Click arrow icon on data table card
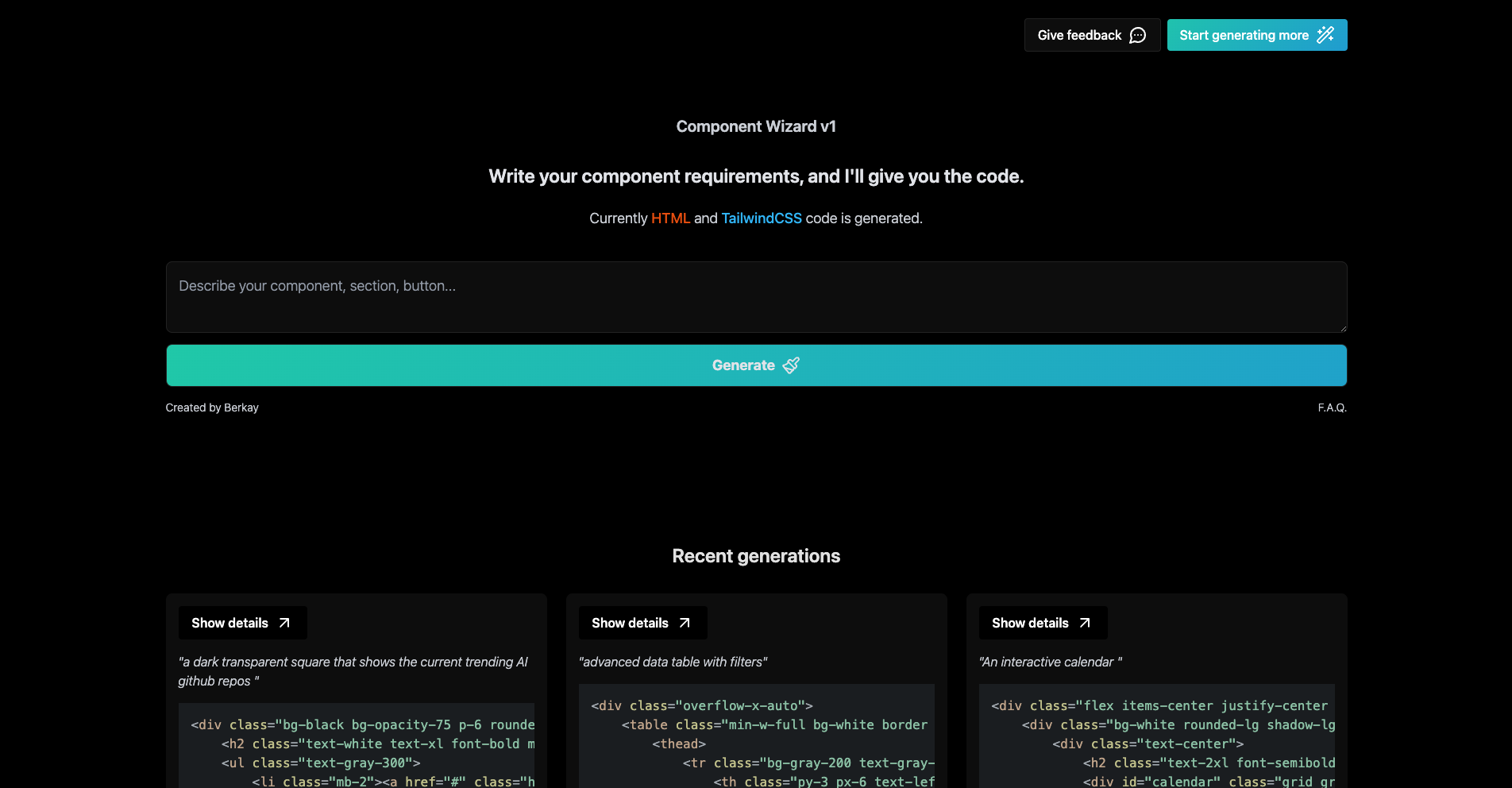1512x788 pixels. (685, 623)
